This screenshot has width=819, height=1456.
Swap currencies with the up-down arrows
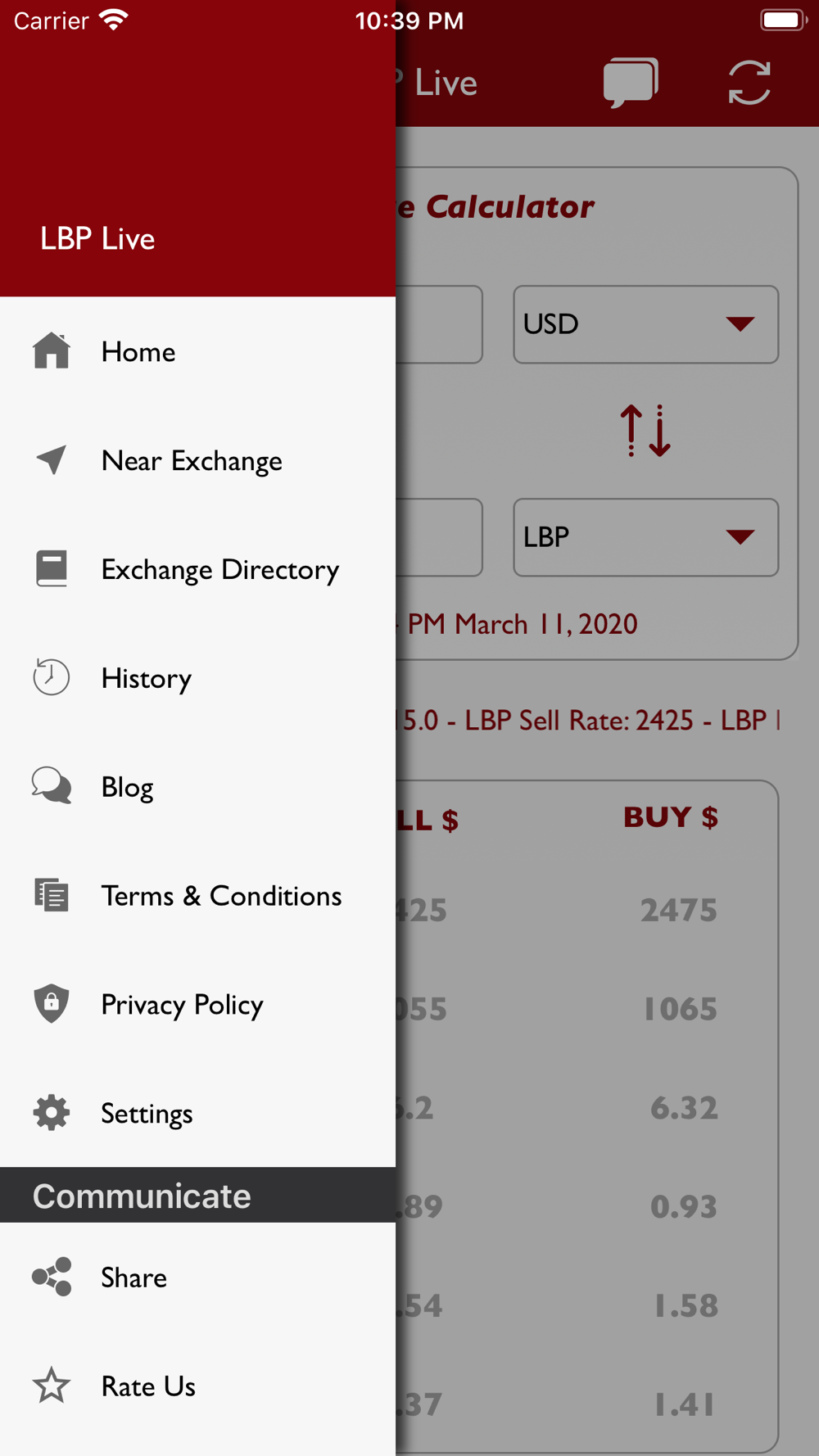point(645,431)
